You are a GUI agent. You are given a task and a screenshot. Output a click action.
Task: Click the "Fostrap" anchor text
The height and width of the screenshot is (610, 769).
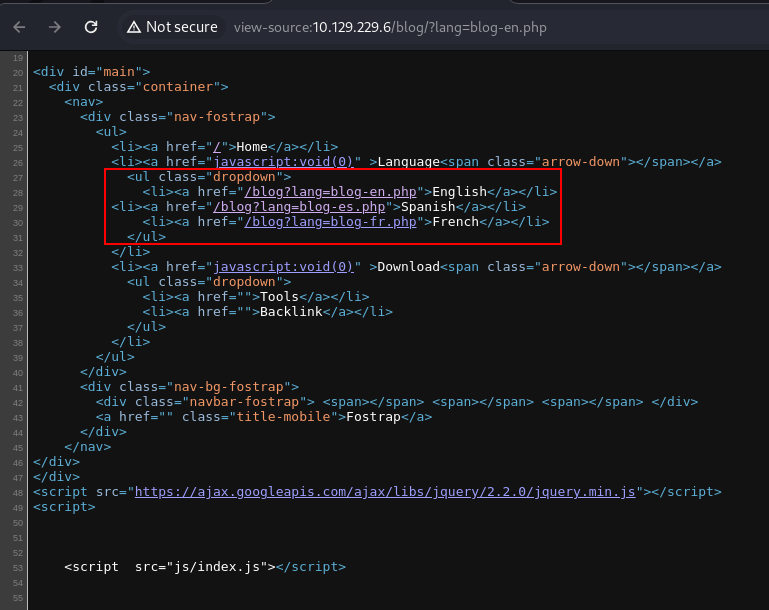(373, 417)
